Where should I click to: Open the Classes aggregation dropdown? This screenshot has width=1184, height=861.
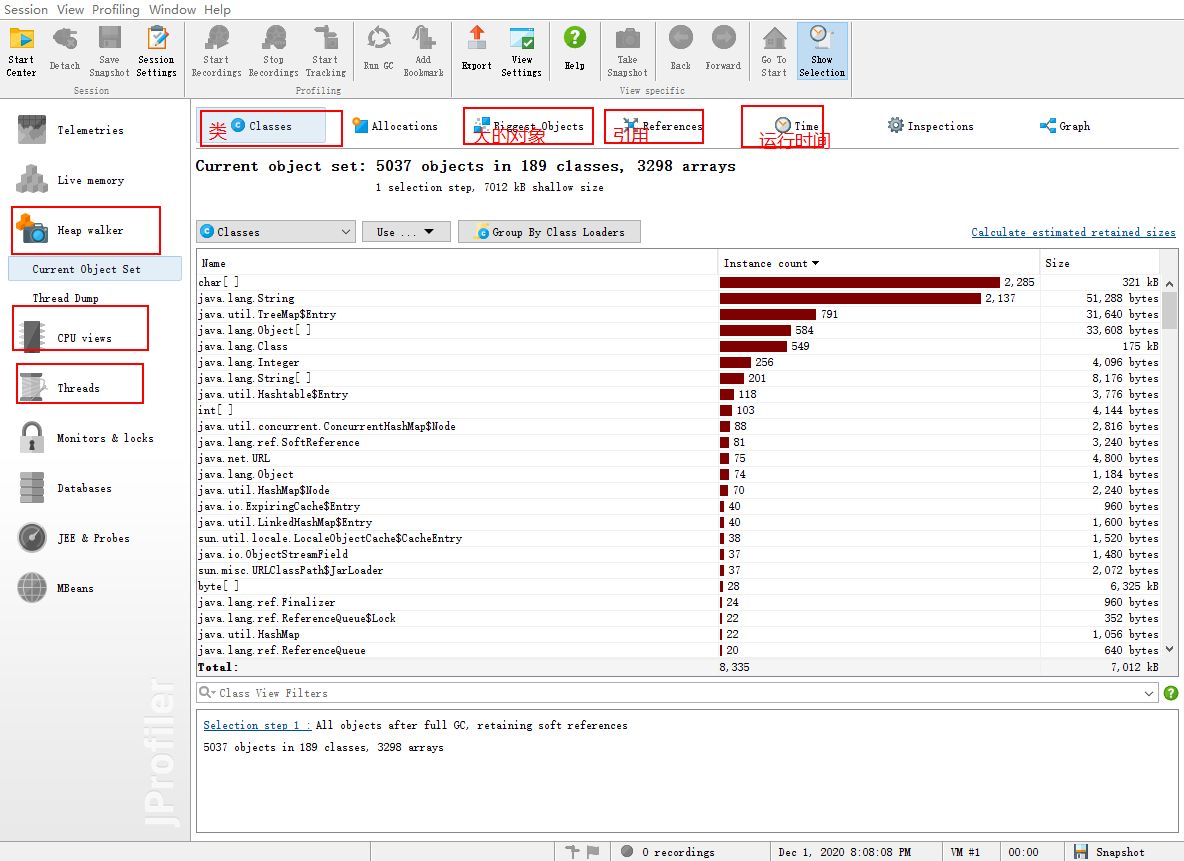click(x=276, y=232)
